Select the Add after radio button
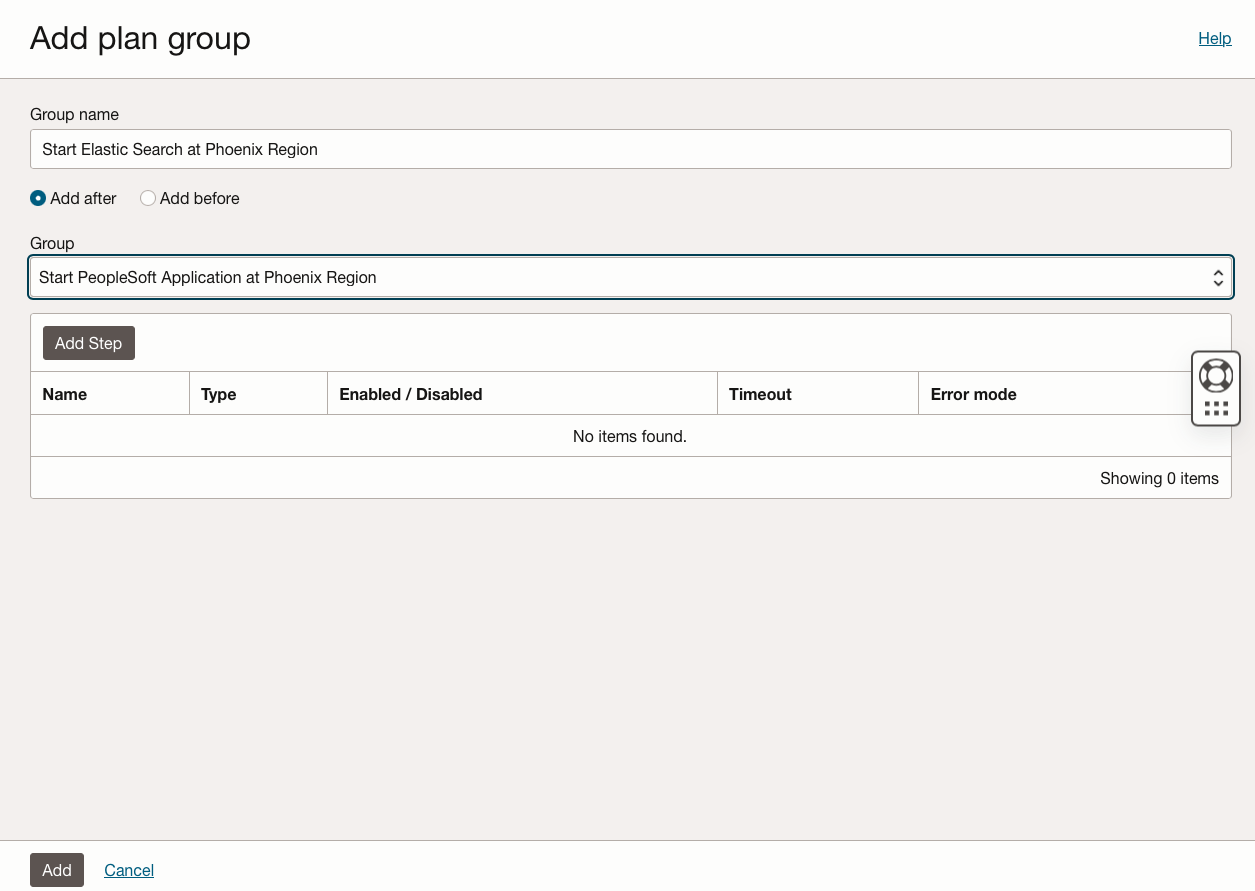1255x891 pixels. (x=37, y=198)
